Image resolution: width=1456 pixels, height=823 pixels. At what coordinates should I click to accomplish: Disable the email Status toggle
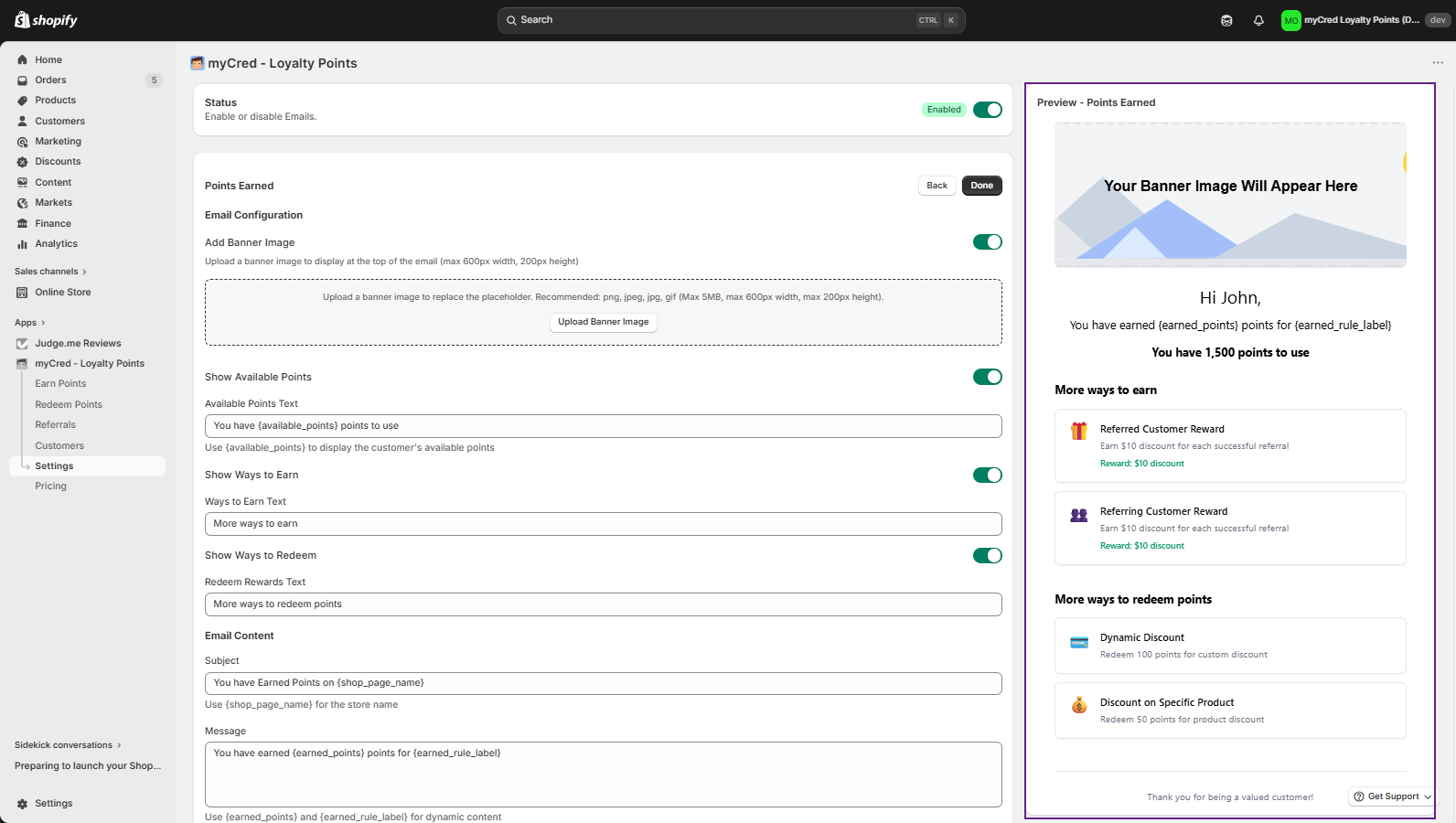click(987, 110)
